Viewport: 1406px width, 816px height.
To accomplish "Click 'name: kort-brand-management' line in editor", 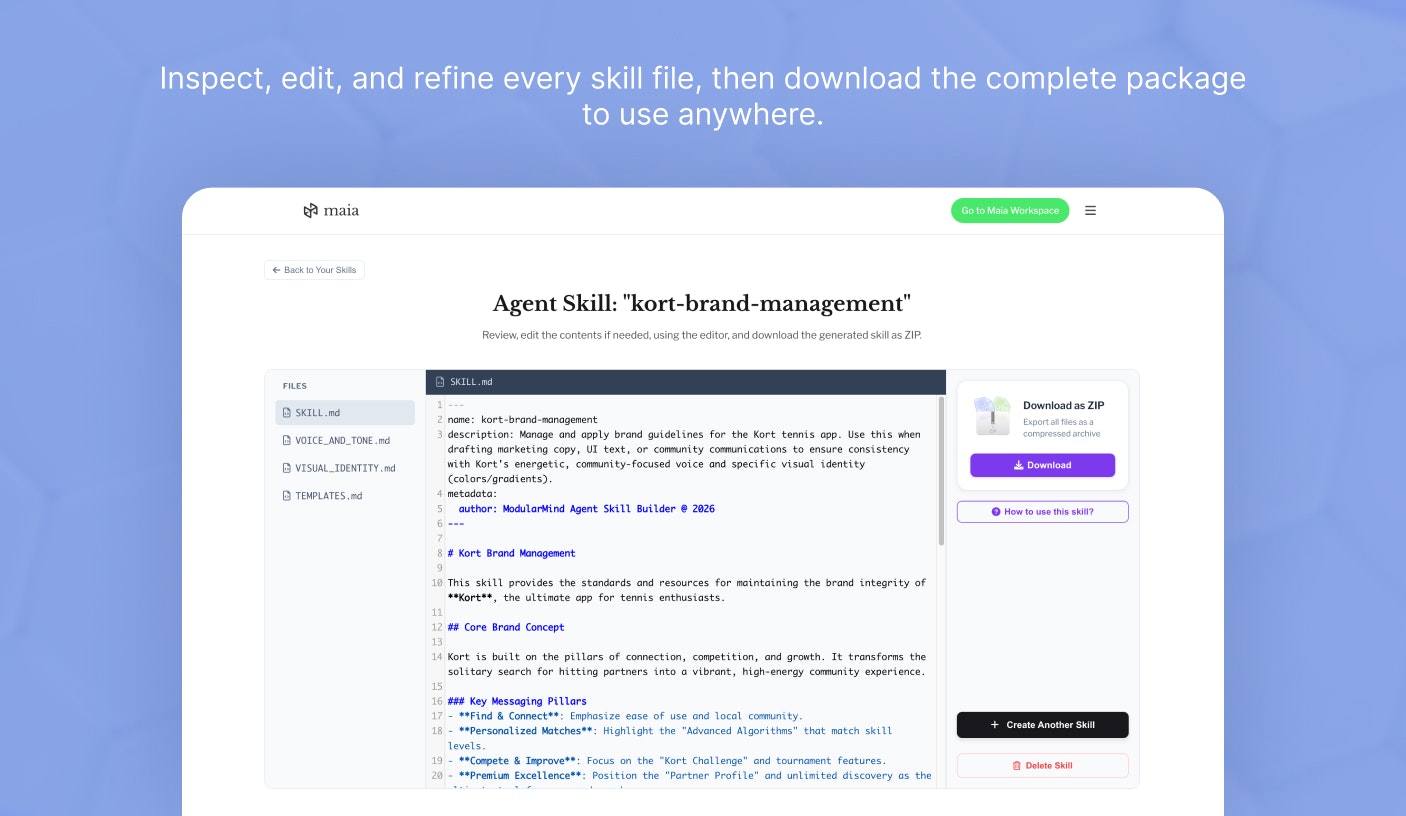I will pyautogui.click(x=522, y=420).
